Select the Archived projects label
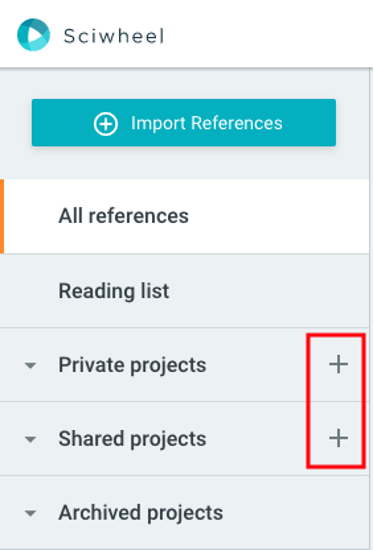This screenshot has height=550, width=374. click(x=141, y=513)
